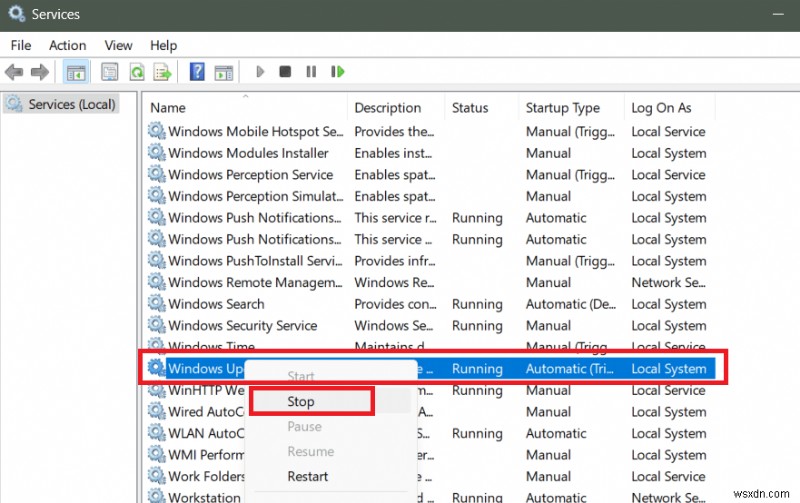The image size is (800, 503).
Task: Open the File menu
Action: (21, 45)
